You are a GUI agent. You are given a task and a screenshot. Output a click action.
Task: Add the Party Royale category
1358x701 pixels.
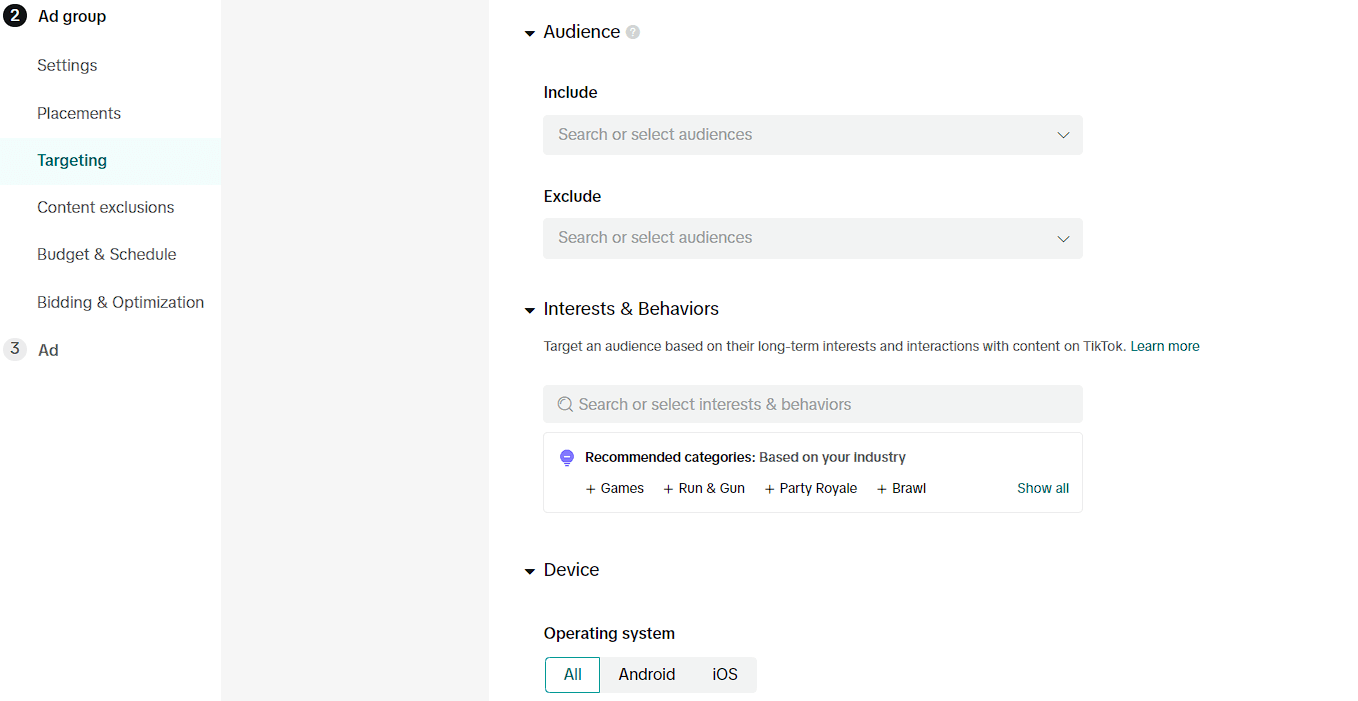coord(811,489)
